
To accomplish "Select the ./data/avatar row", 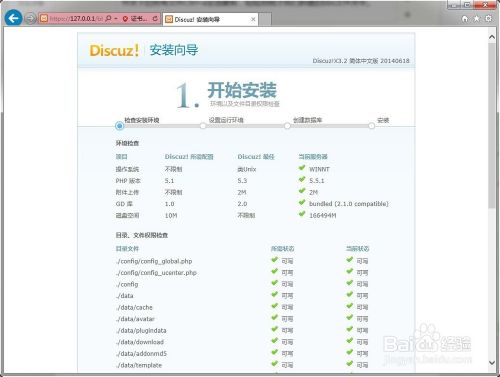I will coord(242,319).
